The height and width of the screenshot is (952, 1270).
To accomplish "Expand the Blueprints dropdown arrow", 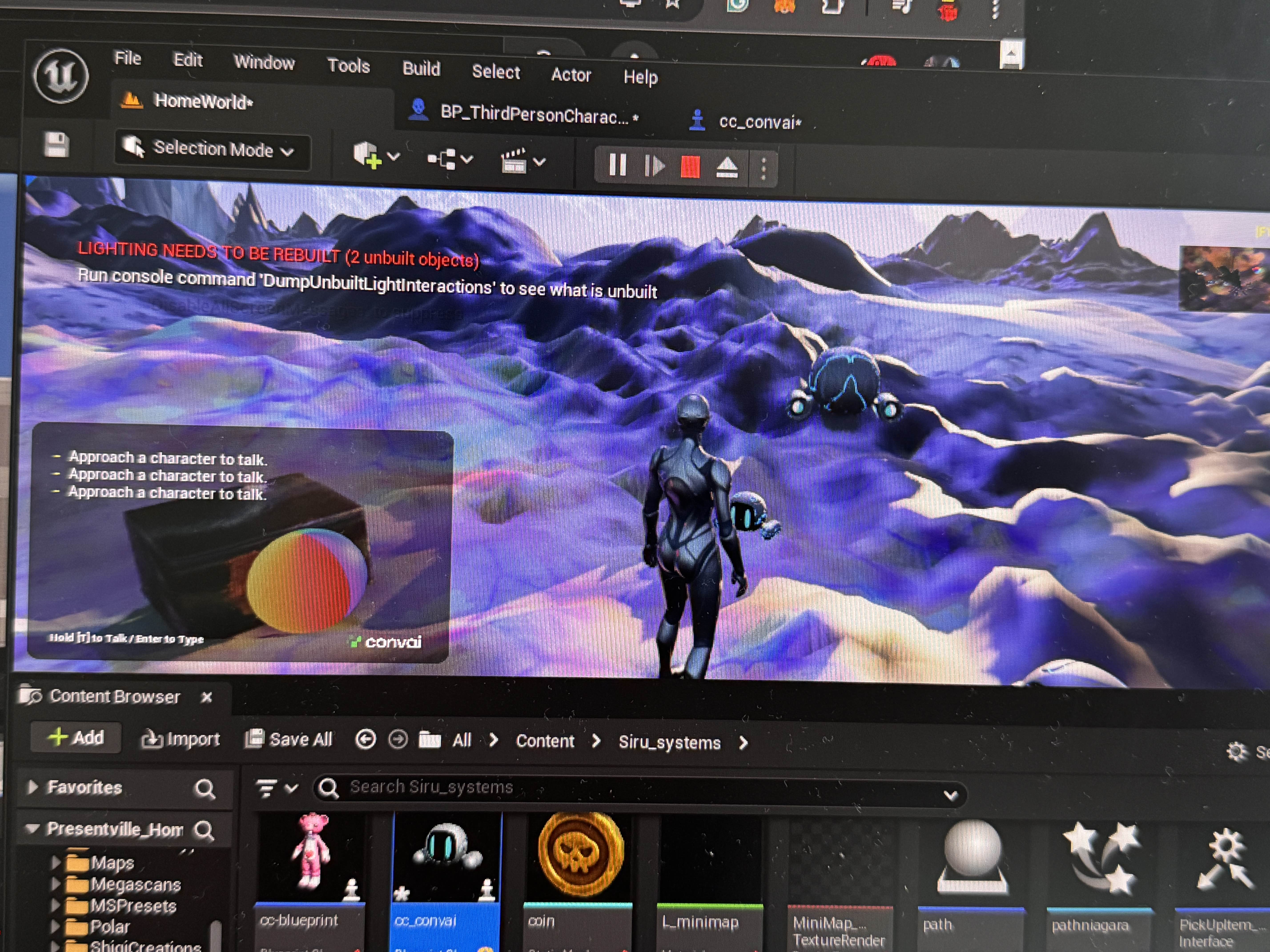I will (467, 160).
